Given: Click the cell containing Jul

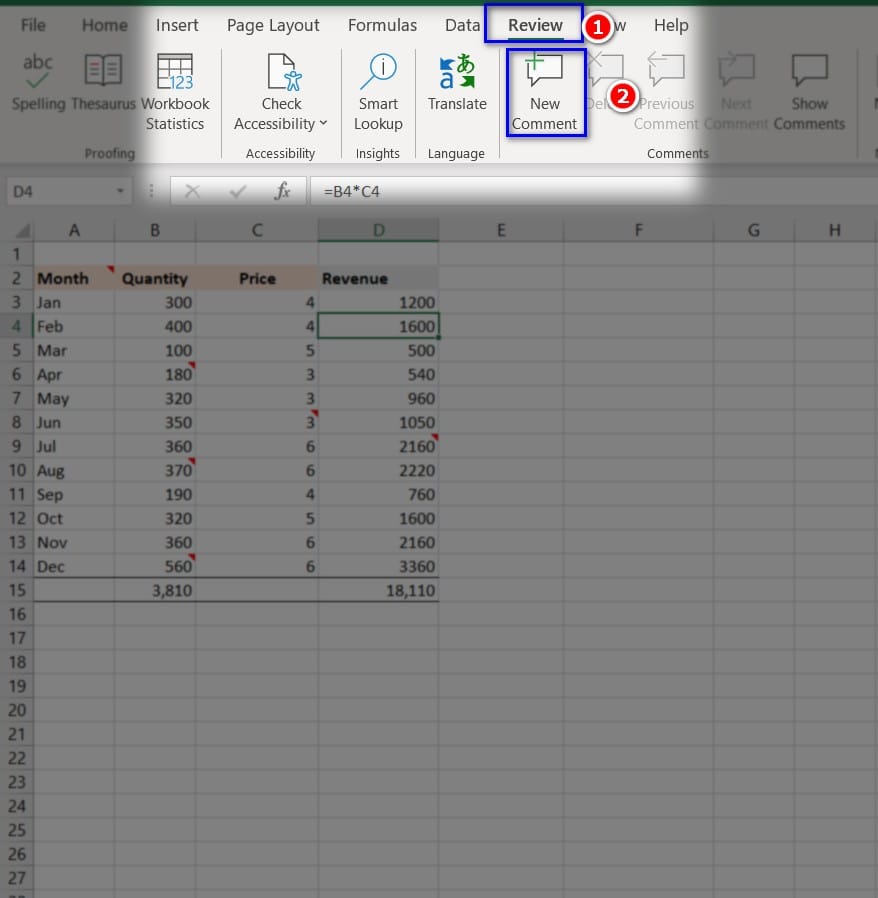Looking at the screenshot, I should (74, 446).
